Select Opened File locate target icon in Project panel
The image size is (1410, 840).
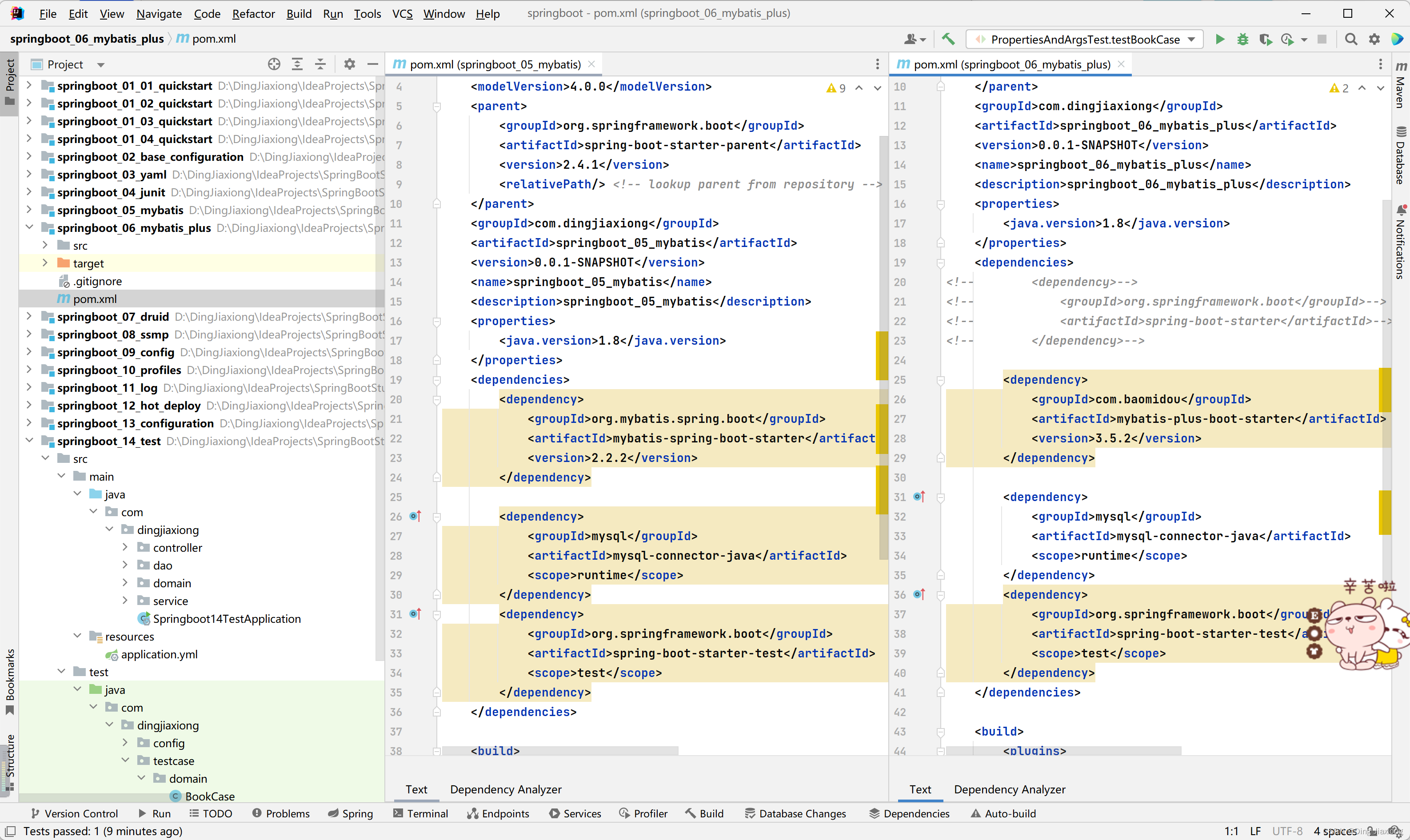[274, 64]
